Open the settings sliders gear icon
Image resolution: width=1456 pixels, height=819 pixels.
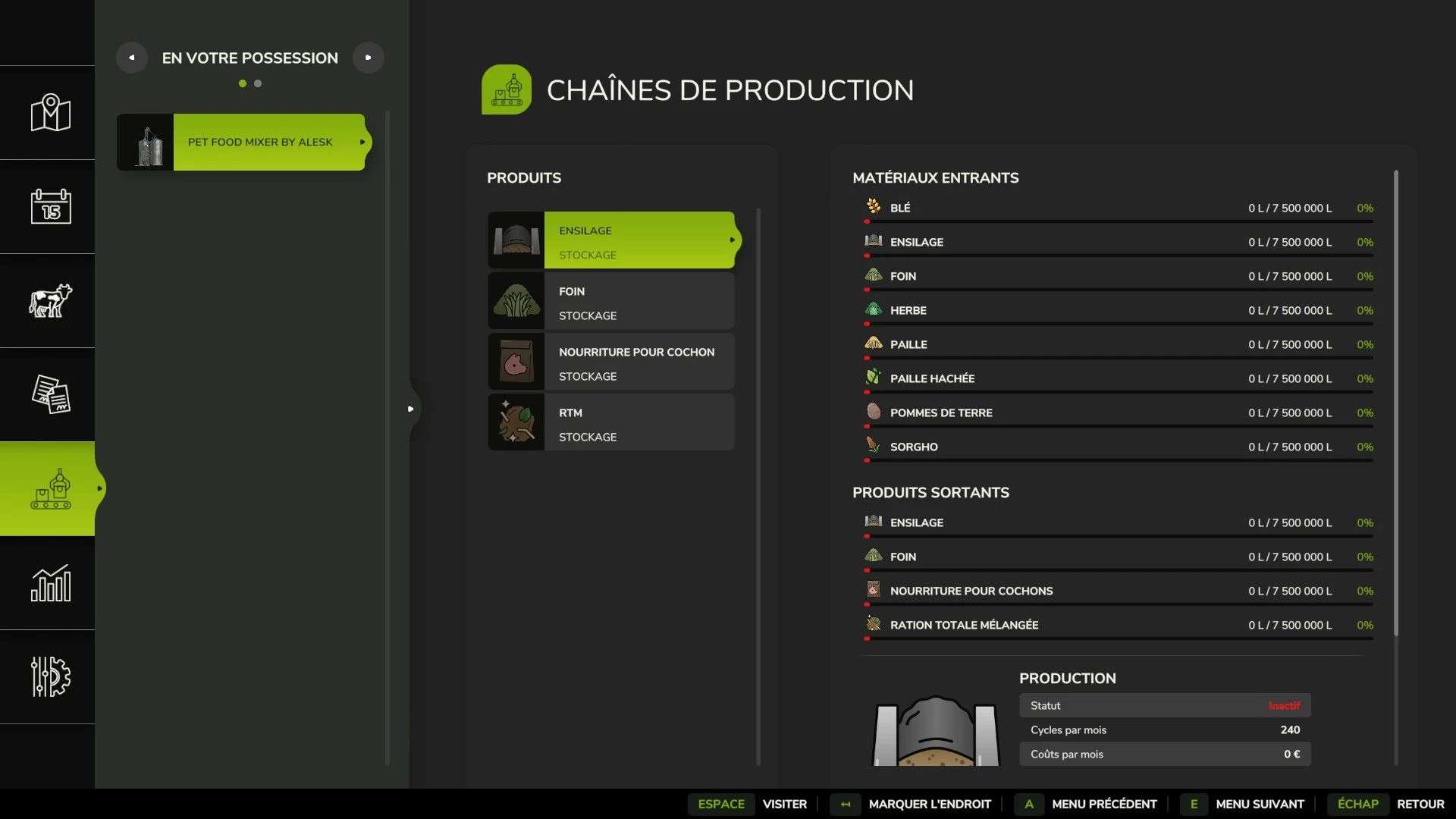[50, 676]
